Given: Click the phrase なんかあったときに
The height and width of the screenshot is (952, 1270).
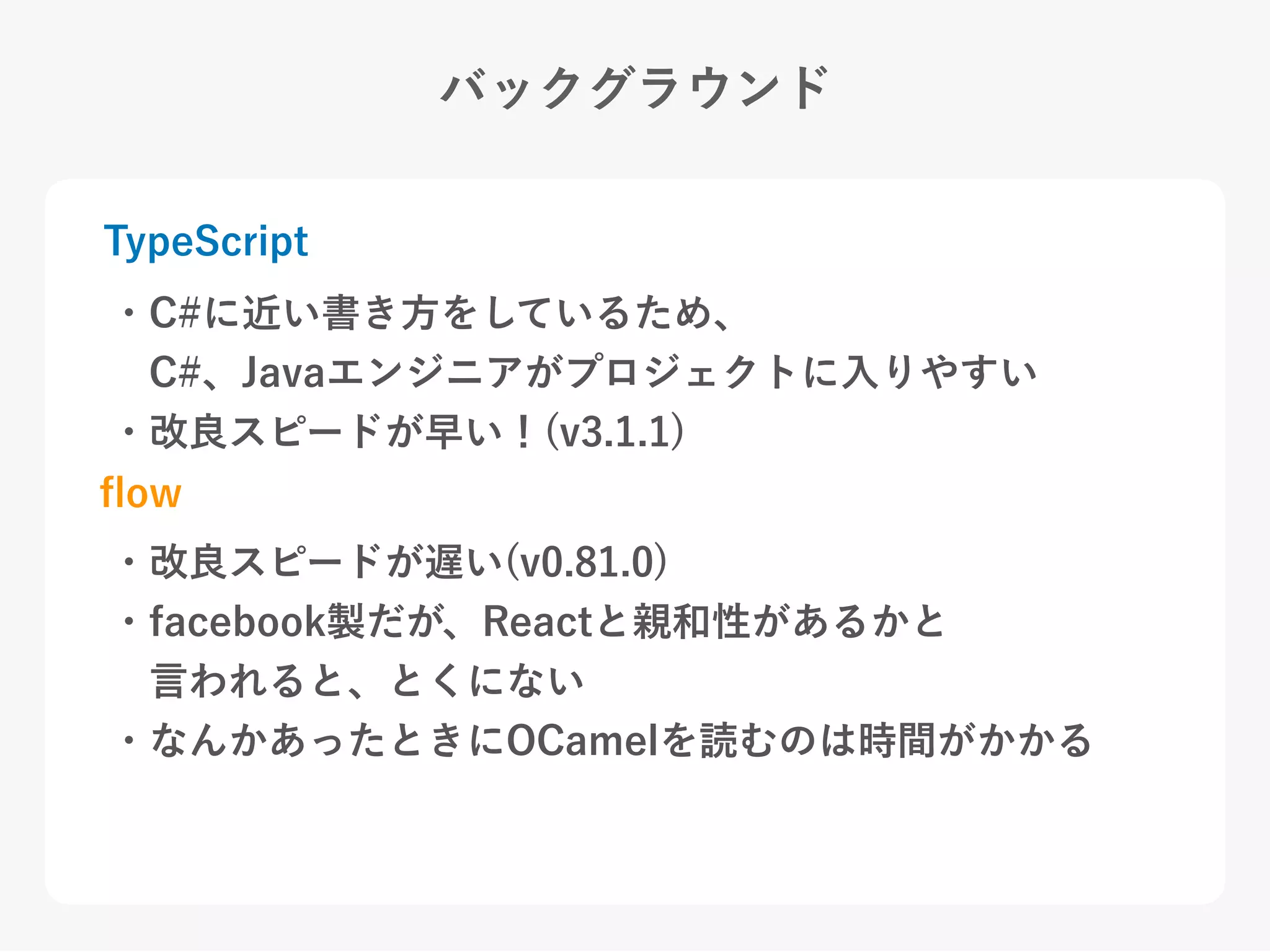Looking at the screenshot, I should (x=327, y=741).
